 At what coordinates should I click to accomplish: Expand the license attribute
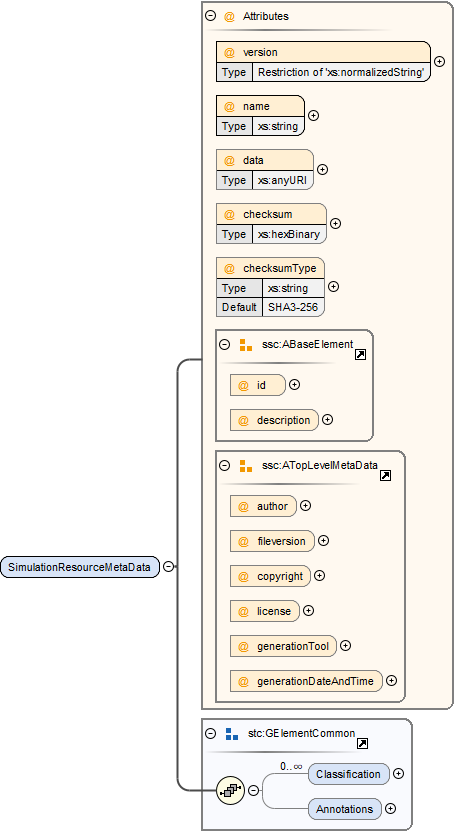point(308,611)
